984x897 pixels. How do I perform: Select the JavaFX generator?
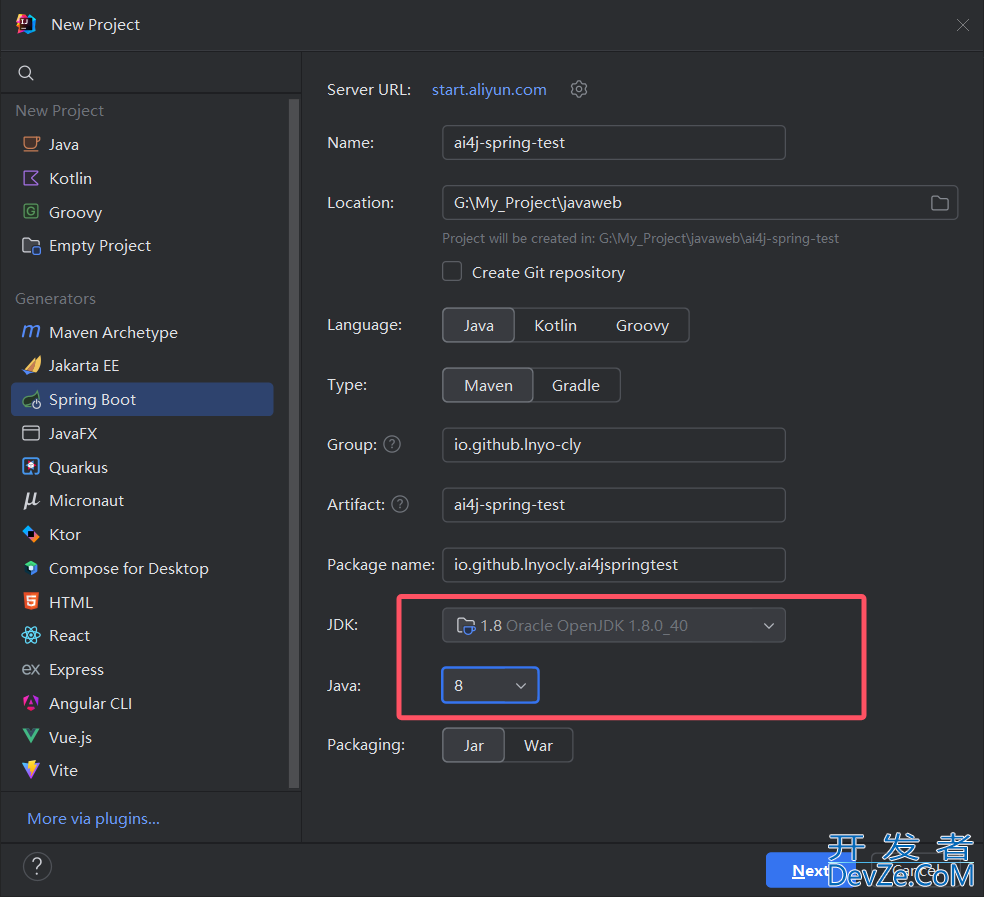(x=142, y=433)
